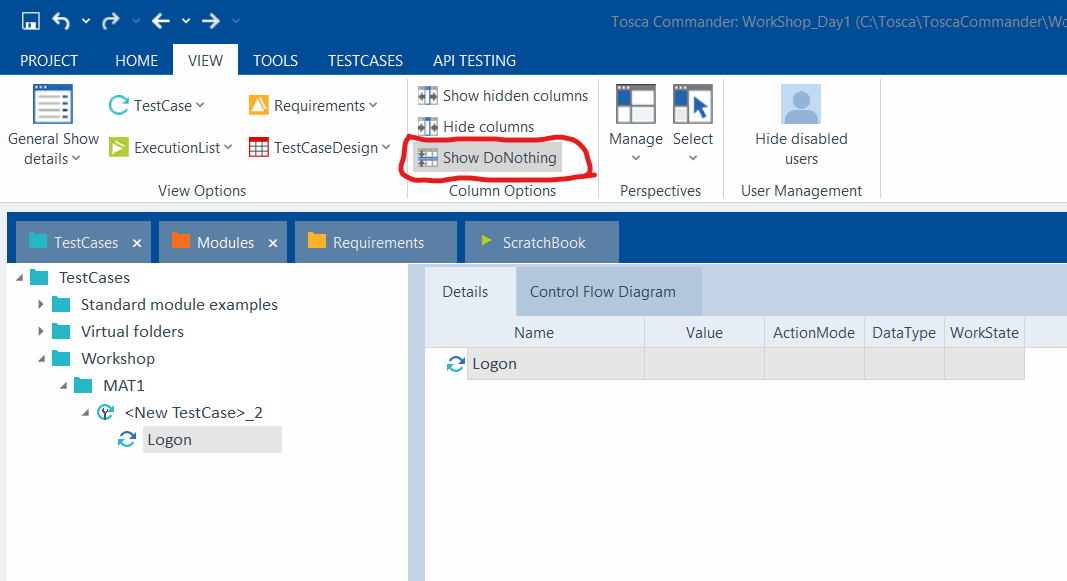Click the navigate Back arrow icon

point(161,21)
